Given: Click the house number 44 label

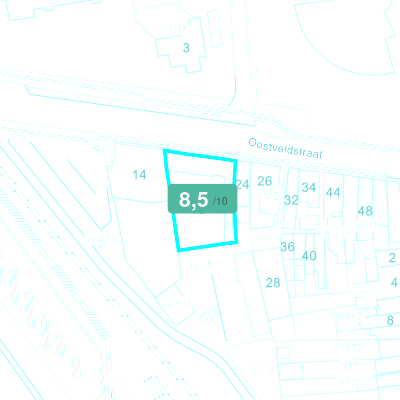Looking at the screenshot, I should coord(333,192).
